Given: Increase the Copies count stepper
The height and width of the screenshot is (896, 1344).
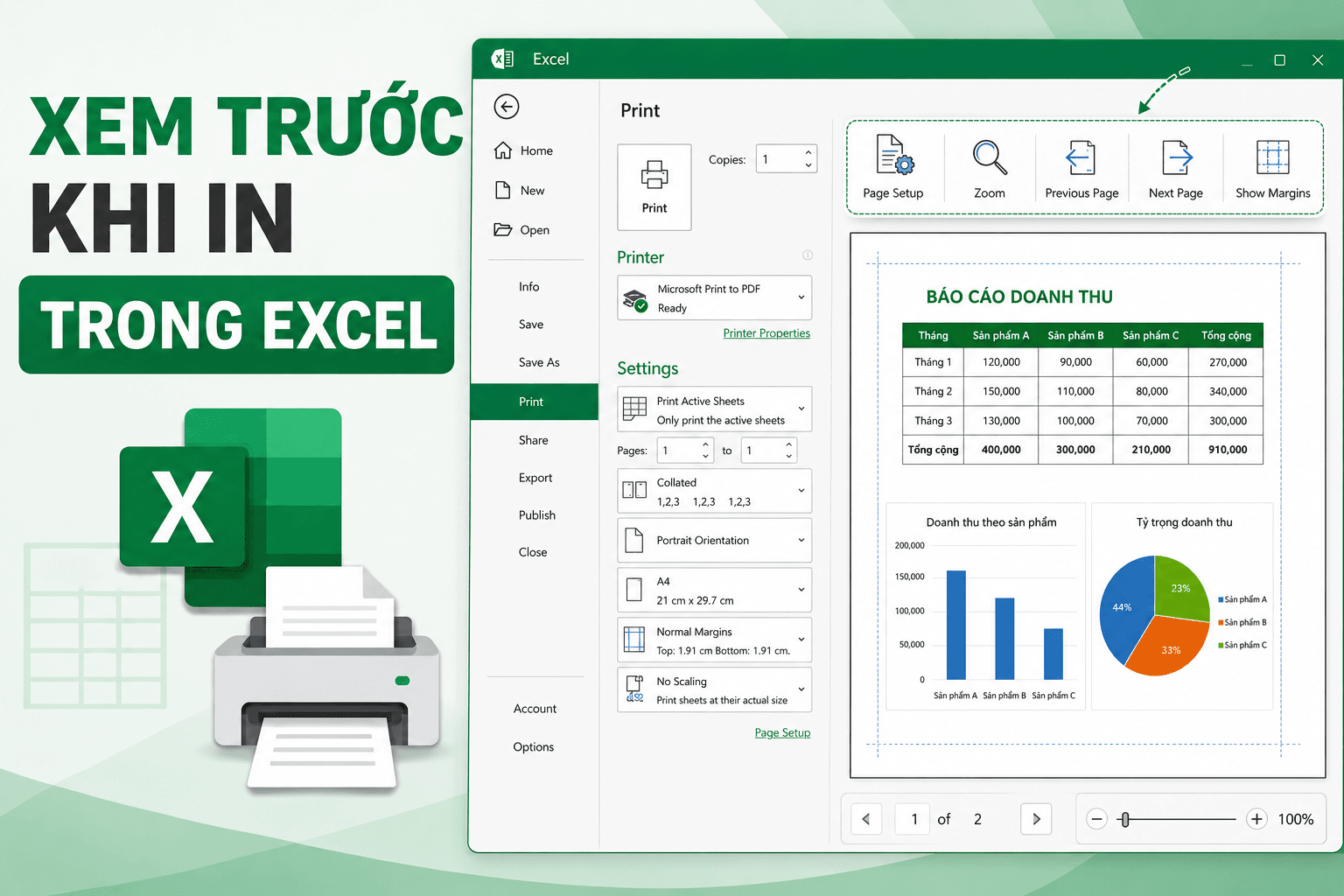Looking at the screenshot, I should click(808, 153).
